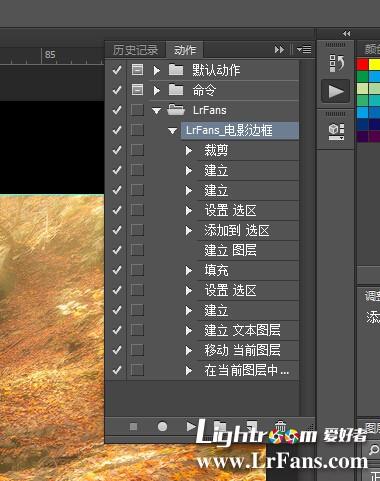
Task: Toggle the checkmark for LrFans set
Action: point(117,110)
